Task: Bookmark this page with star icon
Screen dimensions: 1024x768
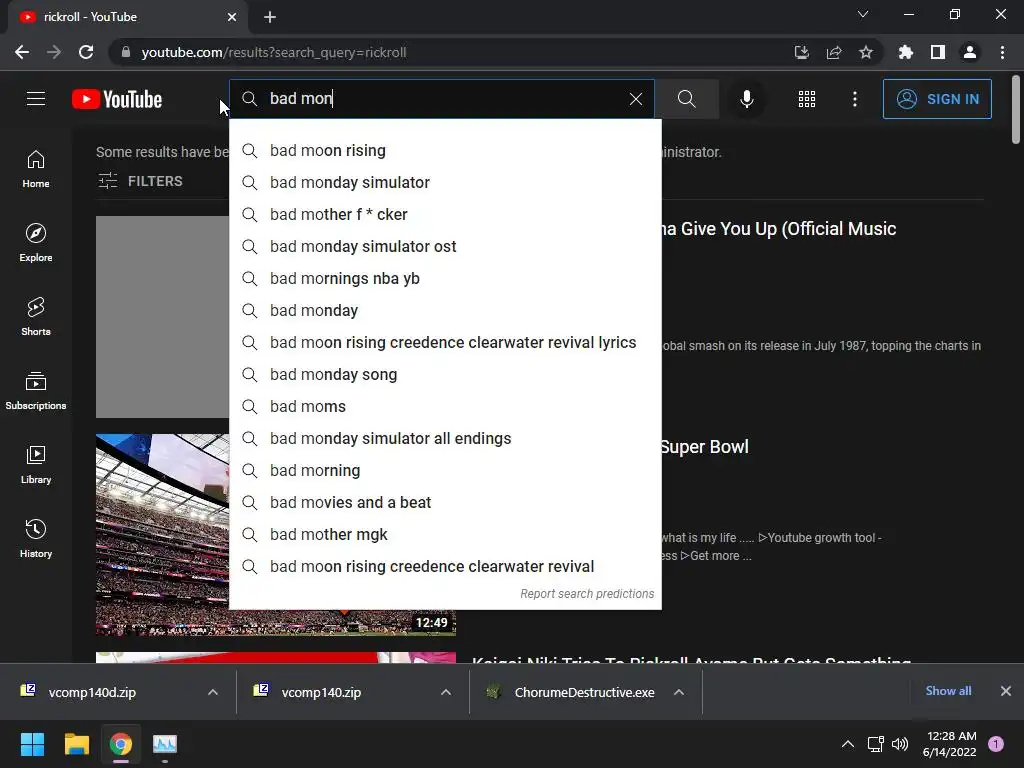Action: pos(866,52)
